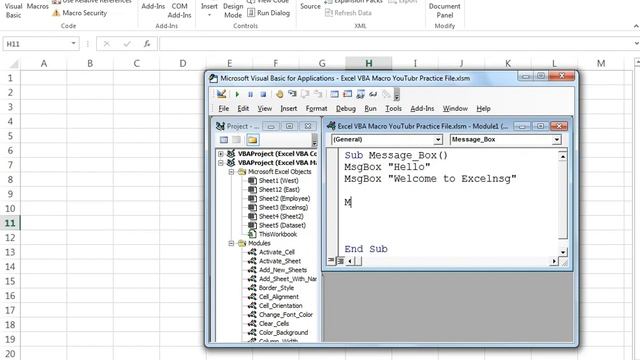Expand the formula bar with its chevron
The width and height of the screenshot is (640, 360).
pyautogui.click(x=636, y=43)
